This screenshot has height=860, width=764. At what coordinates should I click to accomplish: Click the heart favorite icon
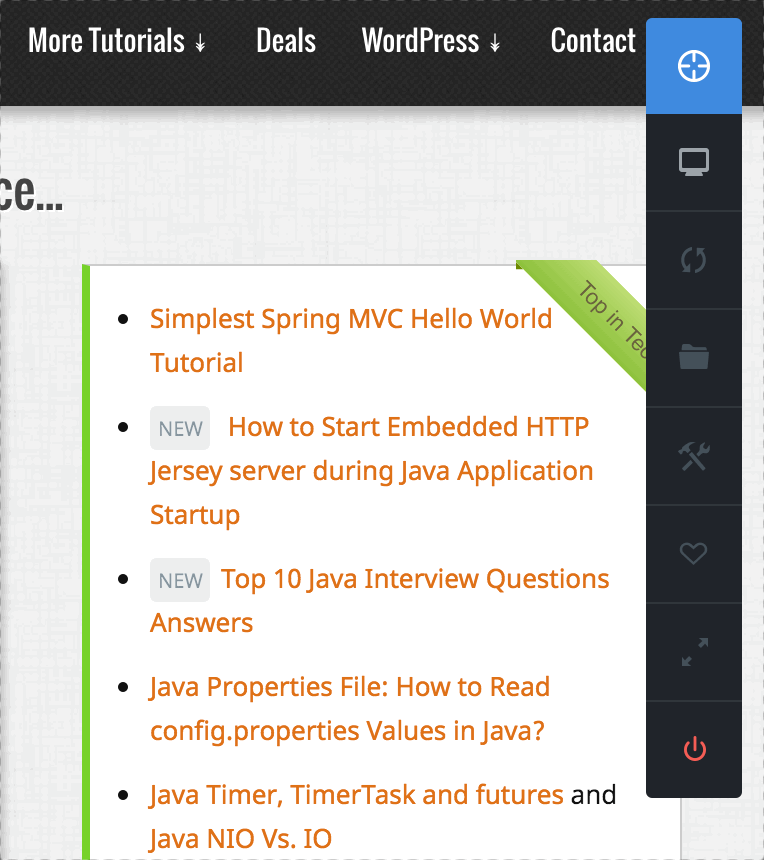coord(693,553)
